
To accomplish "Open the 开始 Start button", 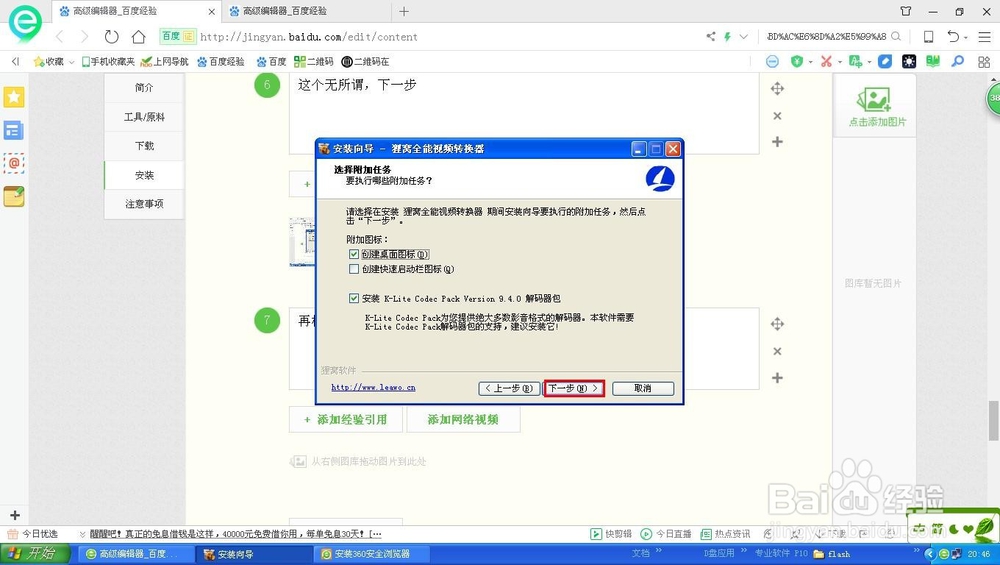I will 35,554.
